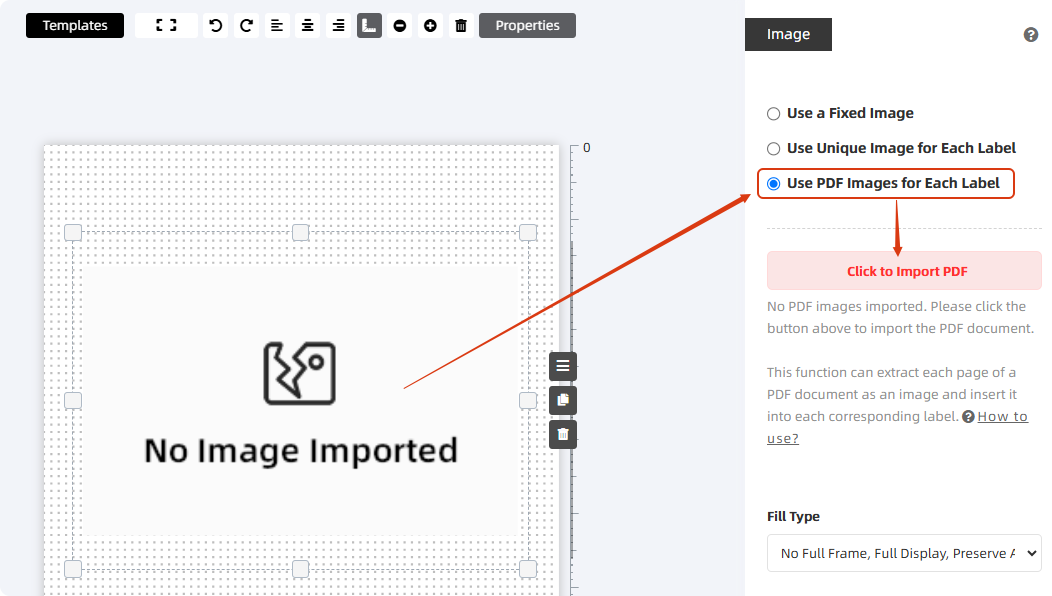Image resolution: width=1052 pixels, height=596 pixels.
Task: Center-align the selected element
Action: [x=308, y=26]
